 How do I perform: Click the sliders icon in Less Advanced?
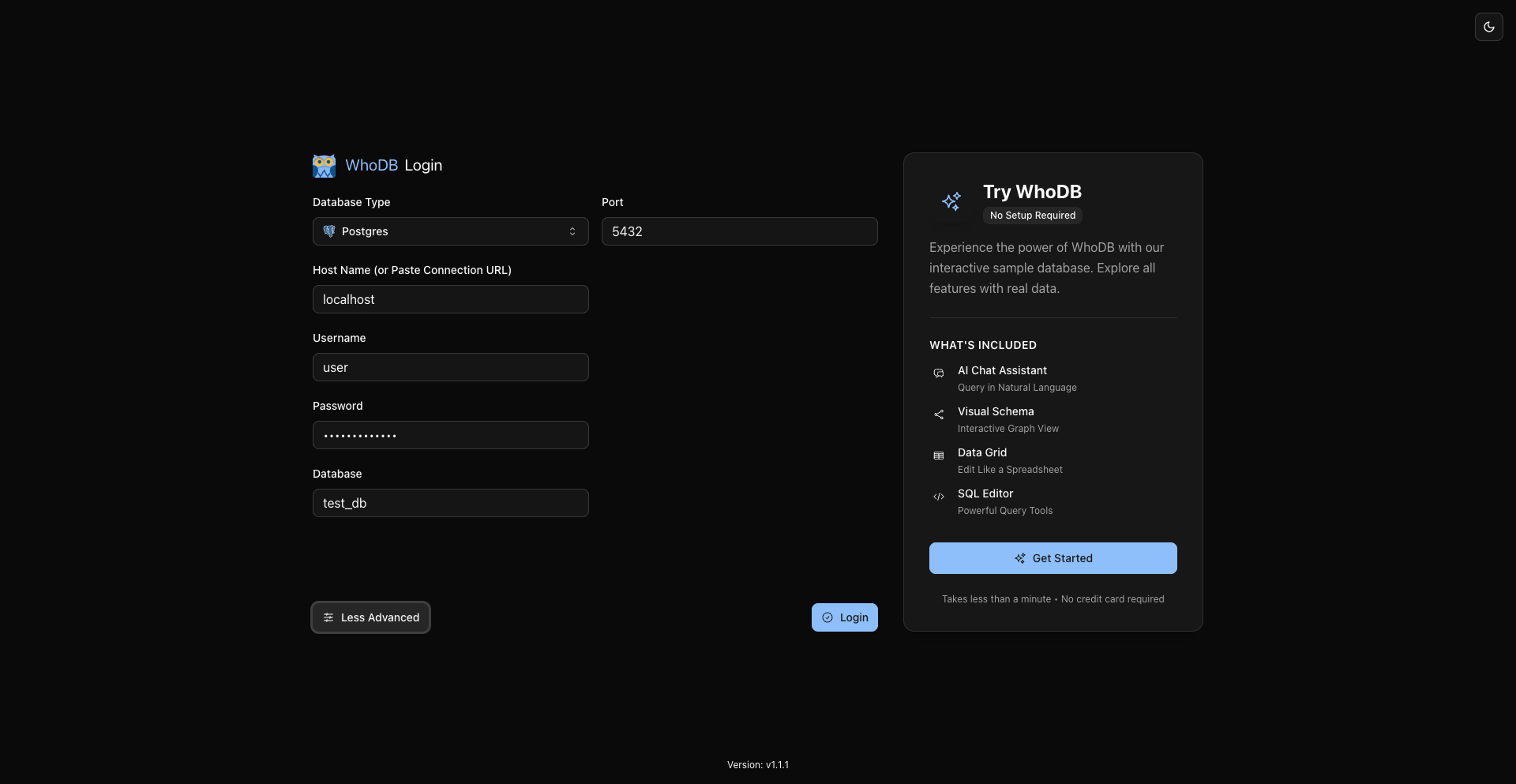pyautogui.click(x=328, y=617)
